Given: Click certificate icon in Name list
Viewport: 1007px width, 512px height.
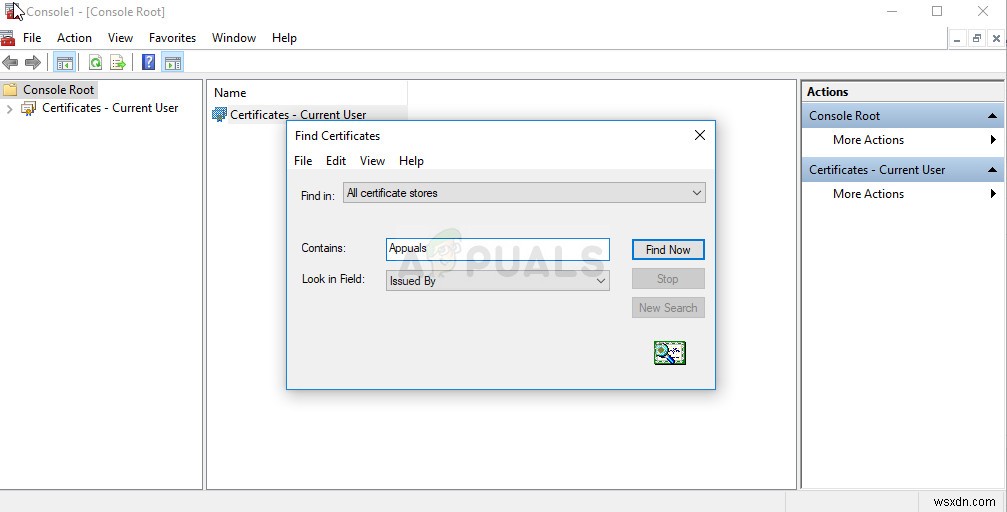Looking at the screenshot, I should [x=219, y=114].
